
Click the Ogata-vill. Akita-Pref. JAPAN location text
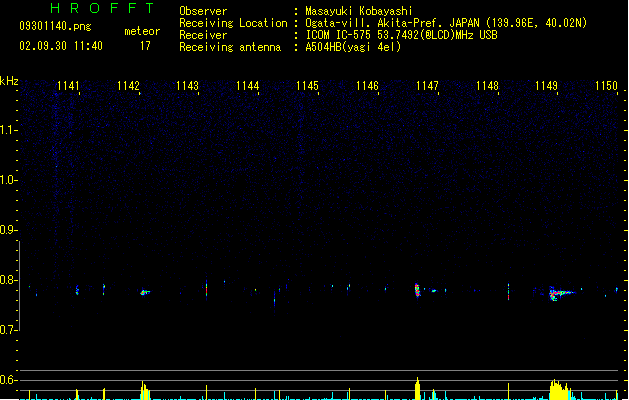pos(446,23)
